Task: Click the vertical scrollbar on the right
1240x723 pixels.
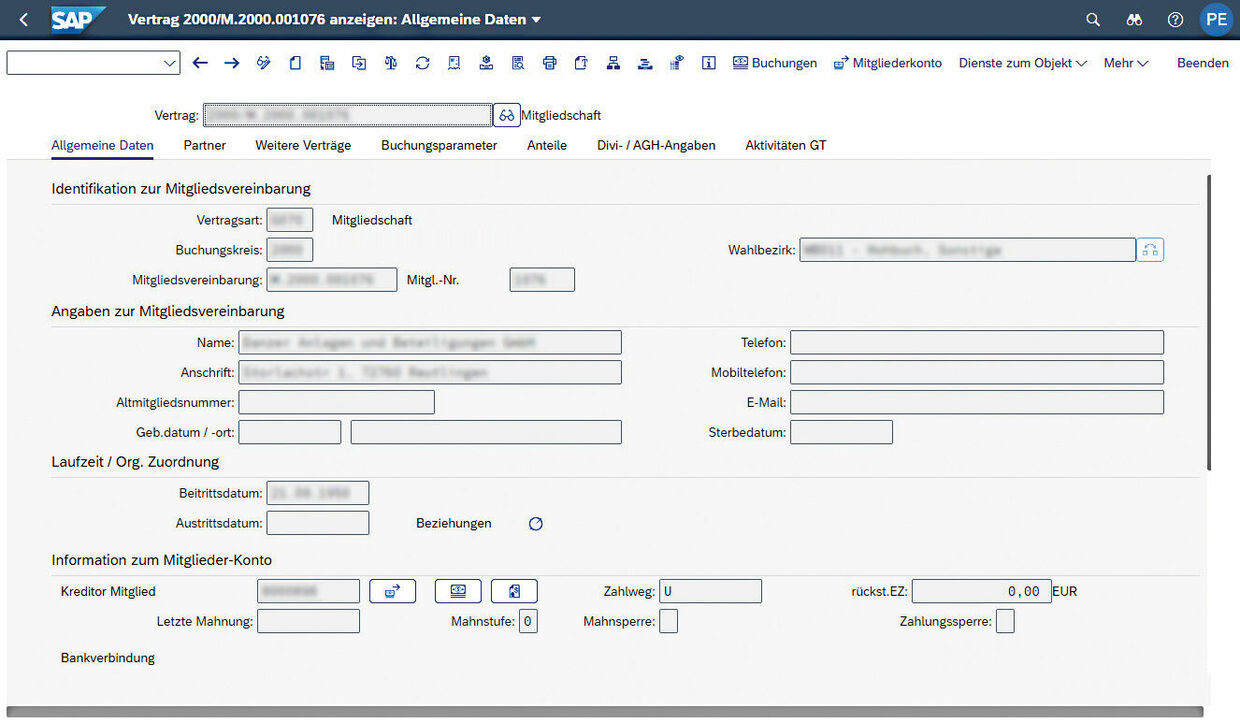Action: coord(1210,320)
